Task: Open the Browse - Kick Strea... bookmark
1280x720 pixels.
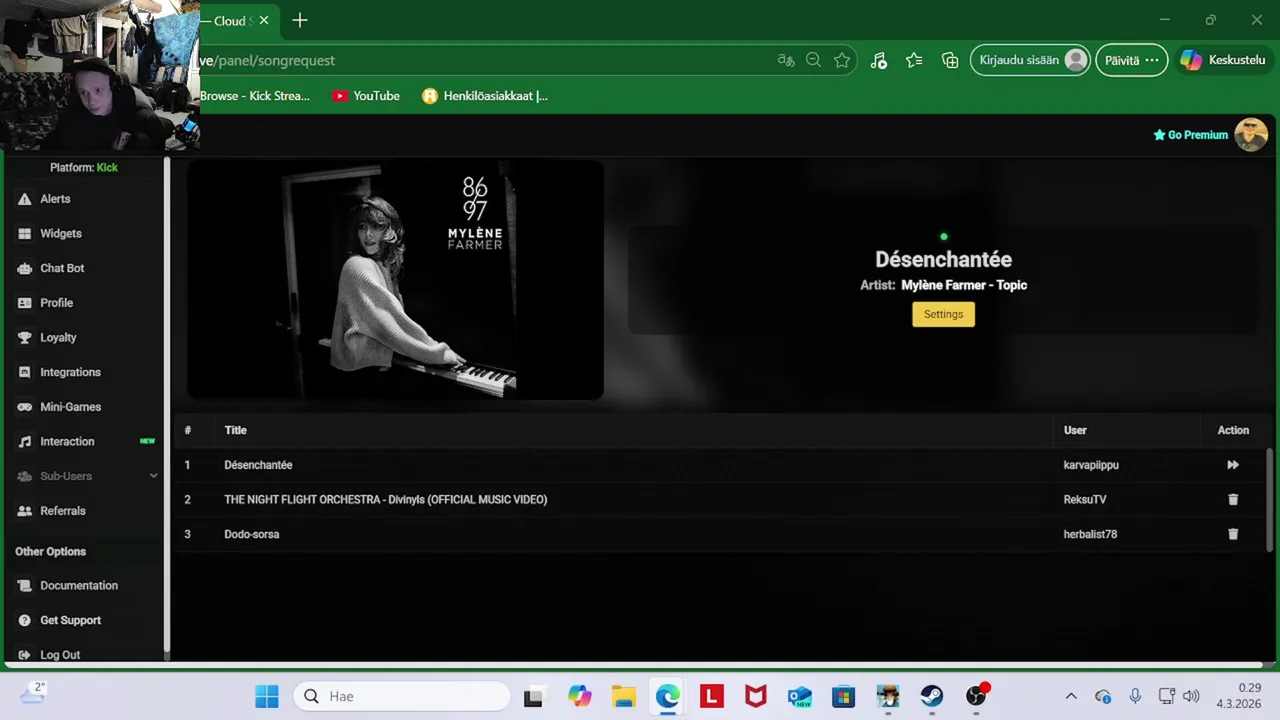Action: tap(255, 96)
